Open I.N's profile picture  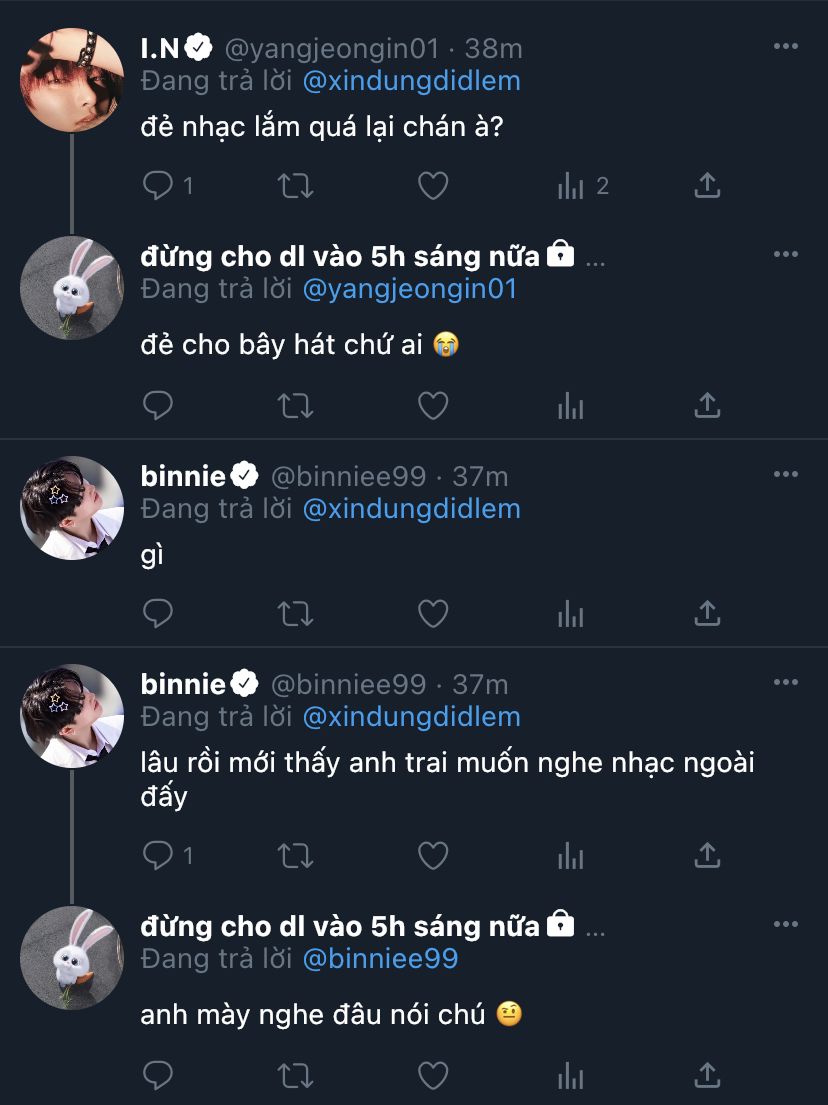[x=72, y=80]
